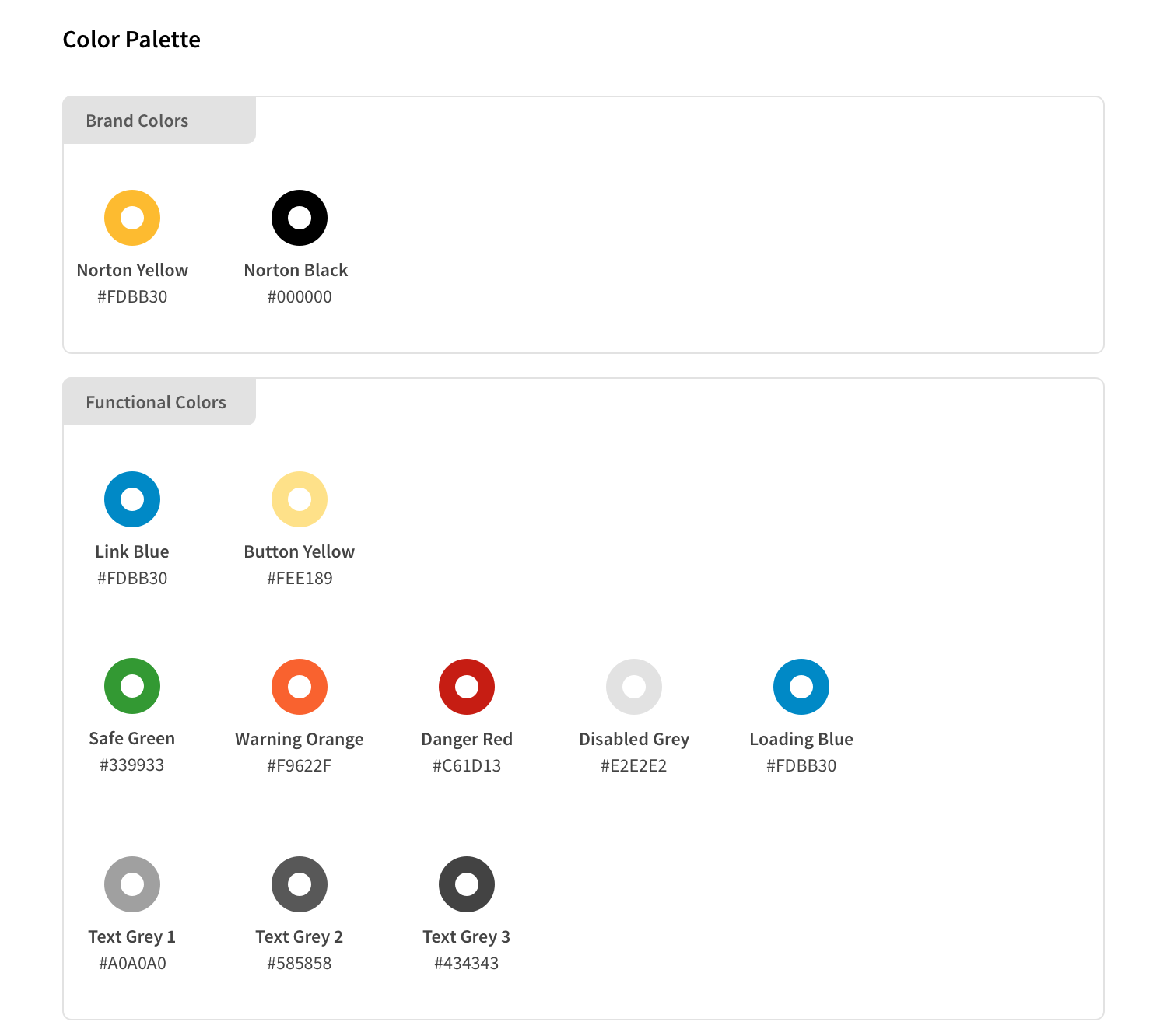
Task: Select the Text Grey 1 swatch circle
Action: [x=132, y=884]
